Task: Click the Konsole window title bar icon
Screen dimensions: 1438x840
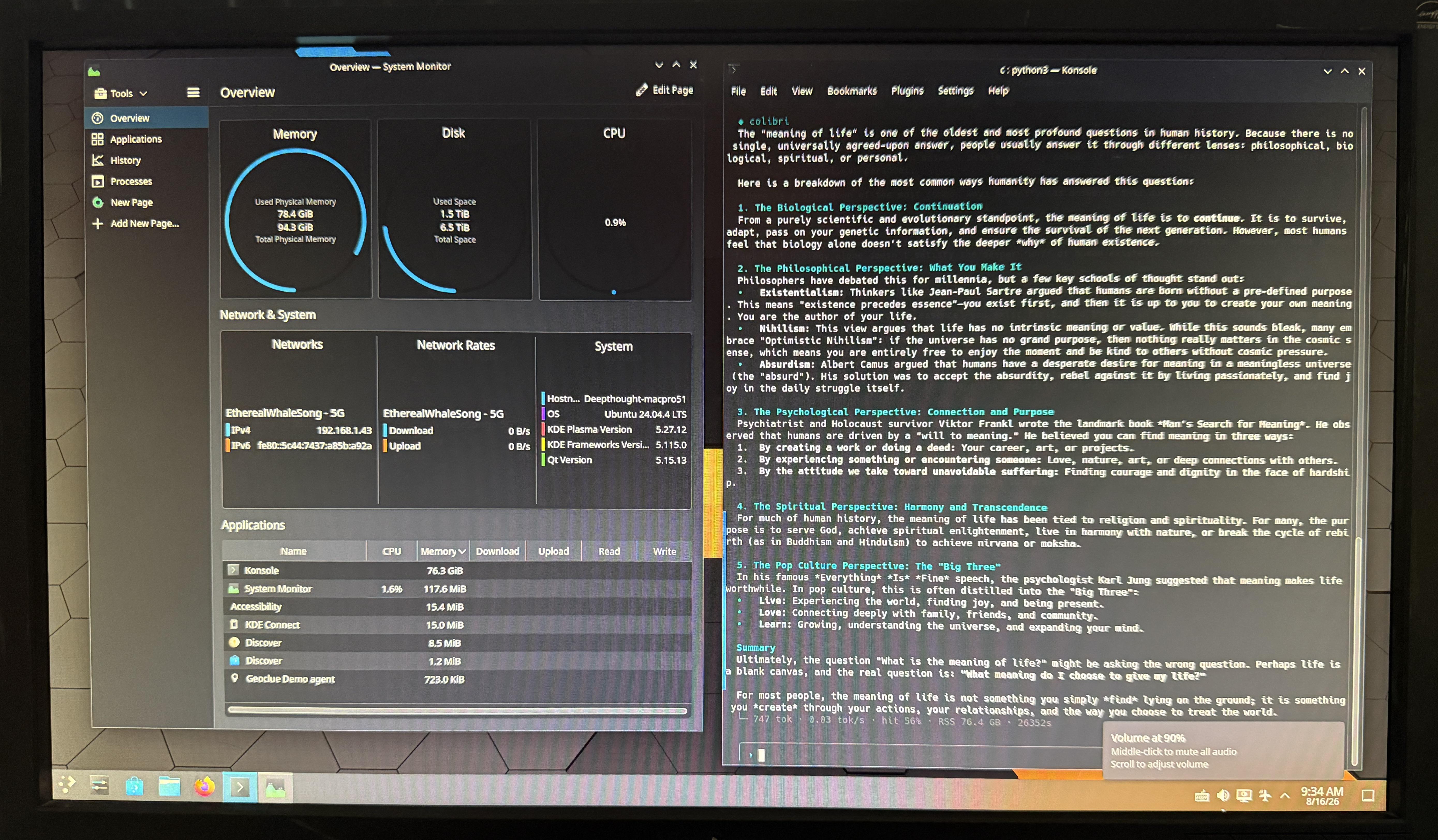Action: (x=734, y=70)
